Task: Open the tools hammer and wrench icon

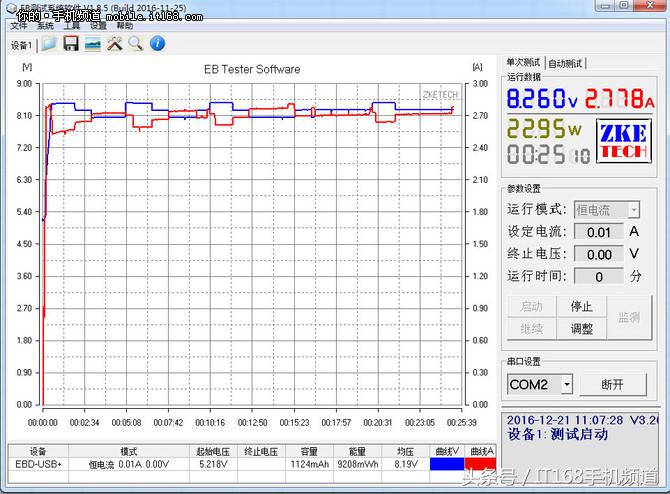Action: 115,44
